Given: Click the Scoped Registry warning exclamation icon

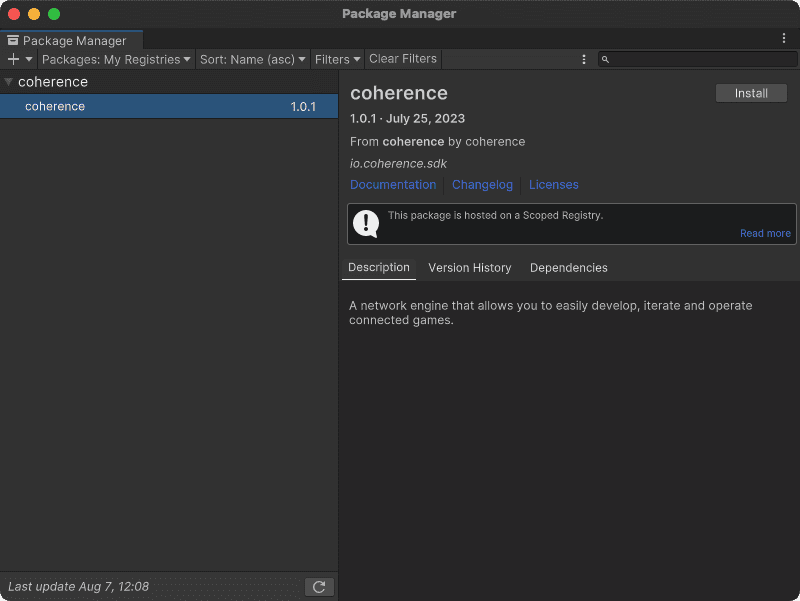Looking at the screenshot, I should pyautogui.click(x=366, y=224).
